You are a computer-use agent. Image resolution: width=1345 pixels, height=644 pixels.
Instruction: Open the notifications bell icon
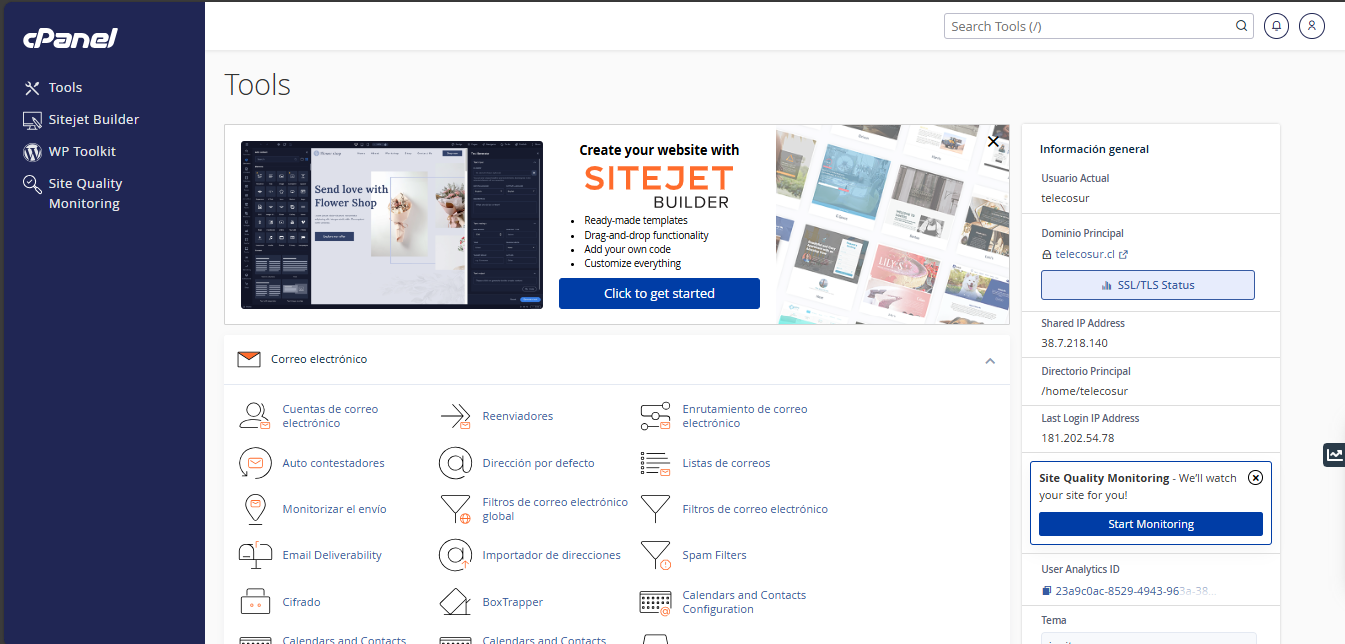pos(1276,26)
